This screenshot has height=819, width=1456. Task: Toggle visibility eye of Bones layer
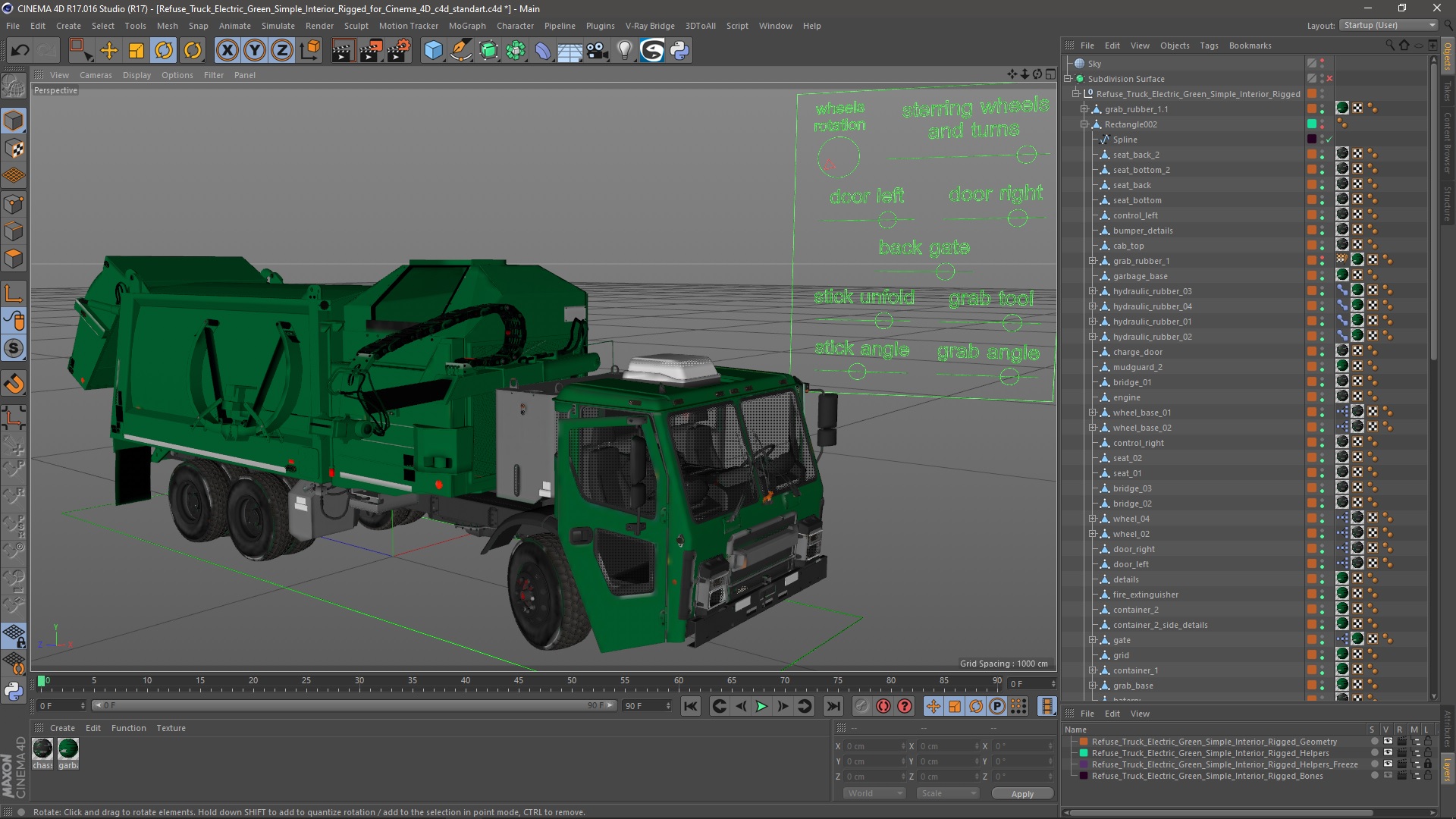point(1388,776)
